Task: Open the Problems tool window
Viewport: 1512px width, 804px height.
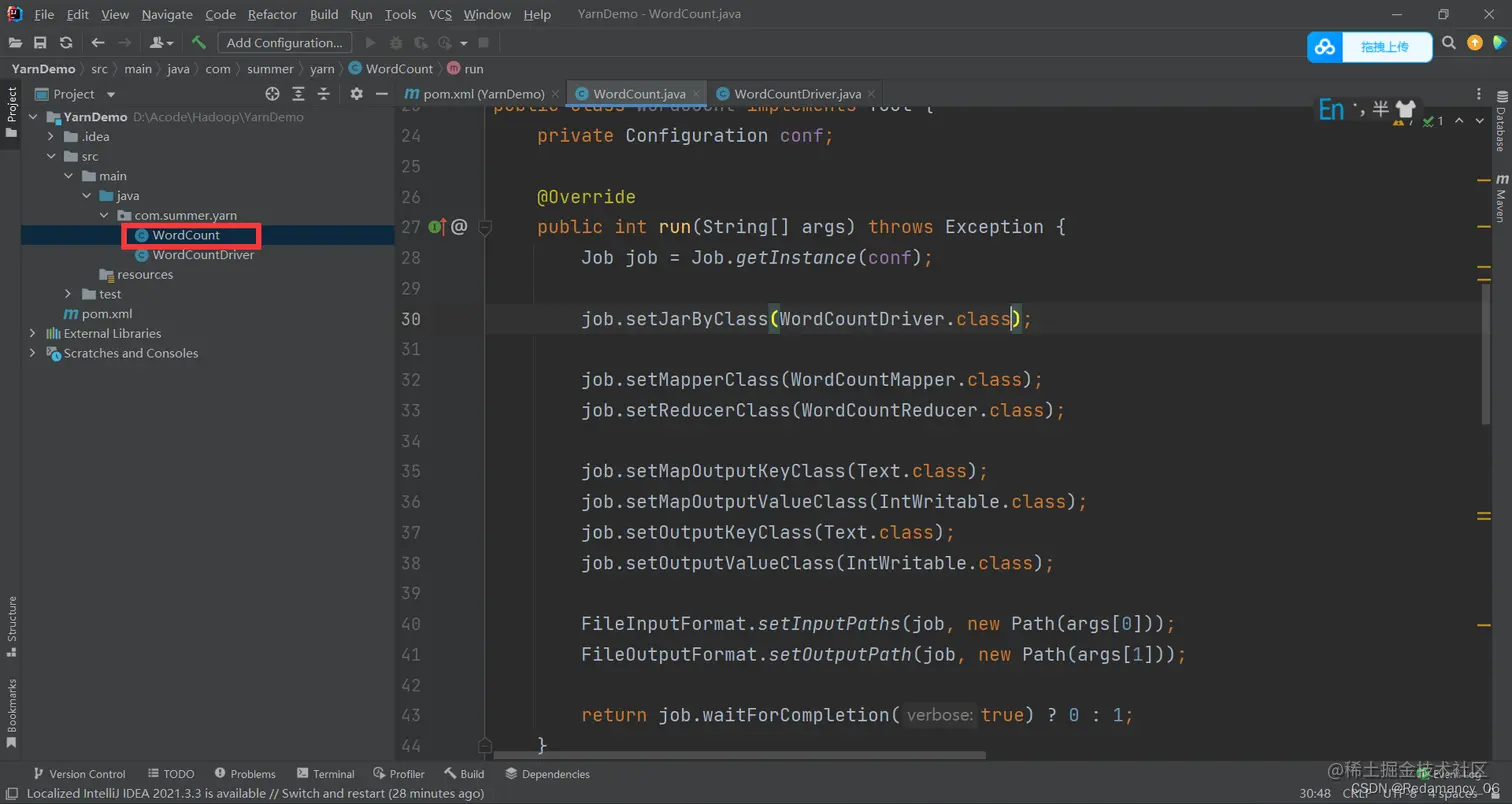Action: point(245,774)
